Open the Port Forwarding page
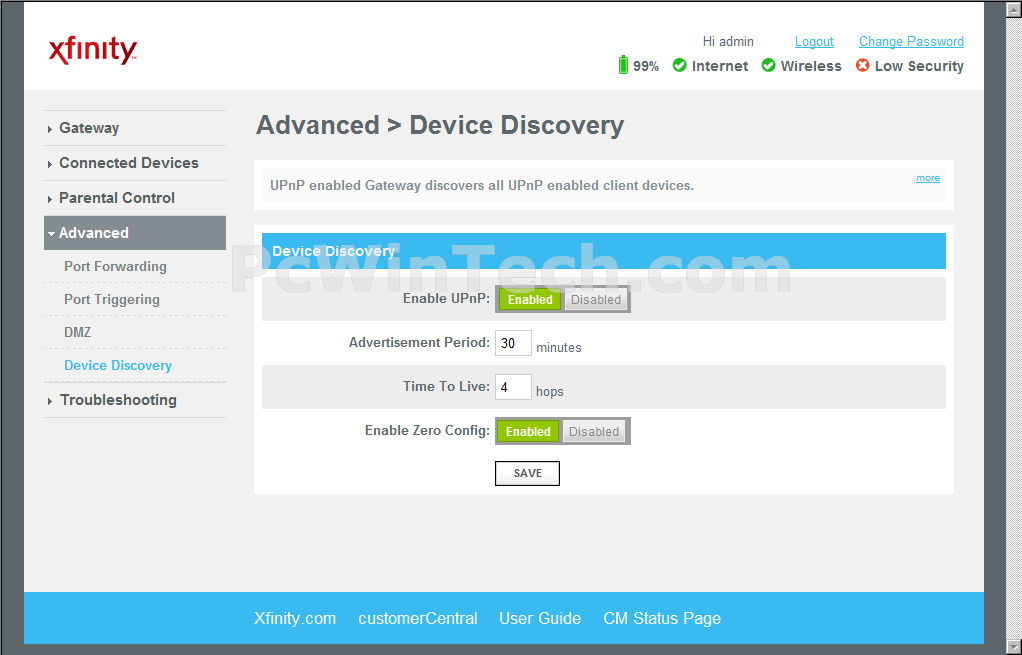Image resolution: width=1022 pixels, height=655 pixels. tap(115, 267)
